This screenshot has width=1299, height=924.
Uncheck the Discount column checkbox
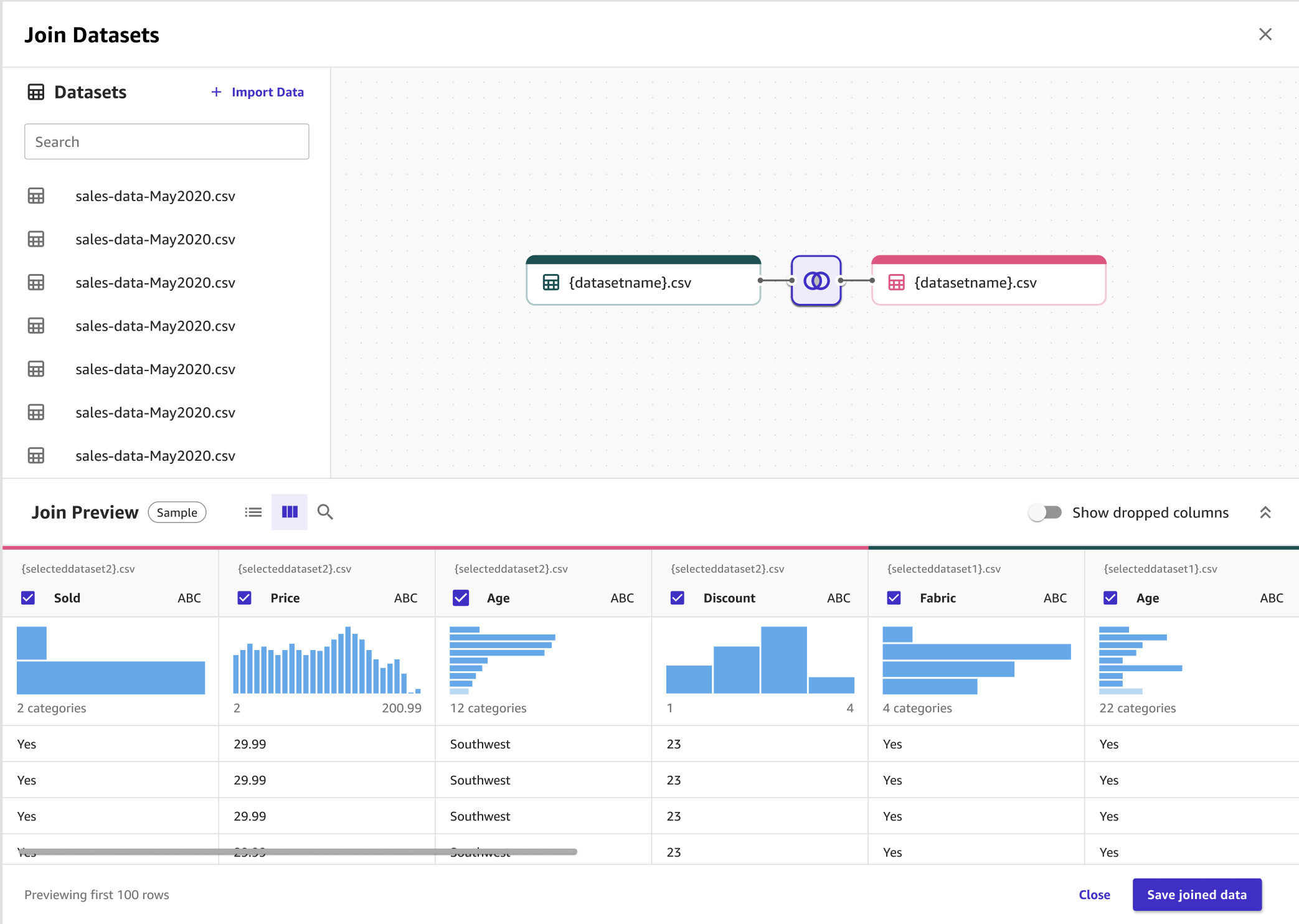click(x=678, y=598)
